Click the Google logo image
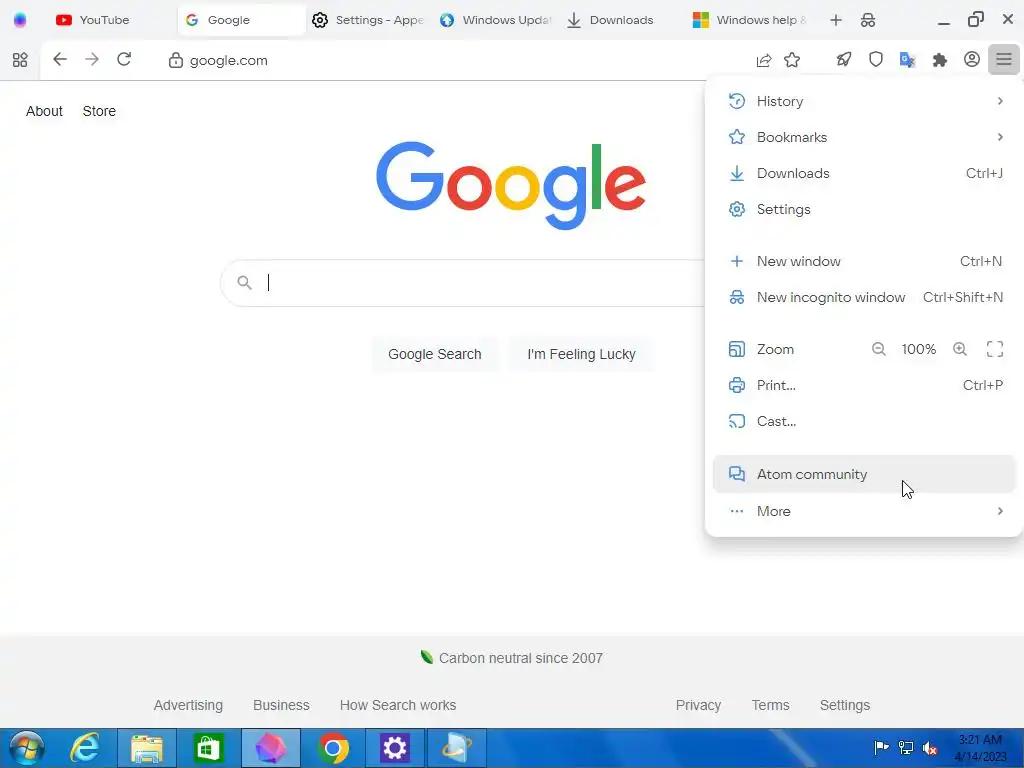1024x768 pixels. click(x=511, y=185)
